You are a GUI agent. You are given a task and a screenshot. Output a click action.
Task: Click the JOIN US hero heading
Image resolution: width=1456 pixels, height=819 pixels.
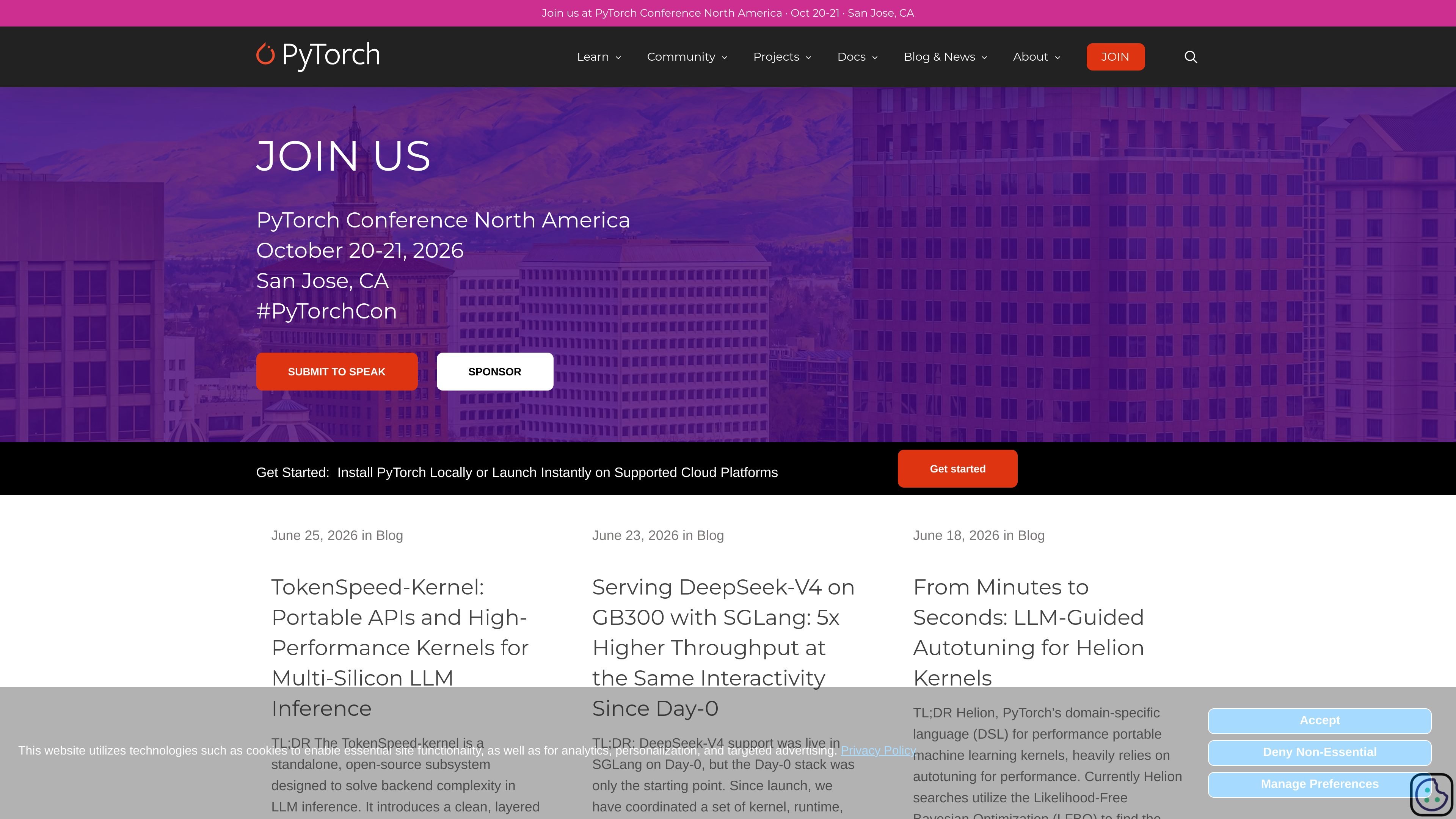(343, 155)
